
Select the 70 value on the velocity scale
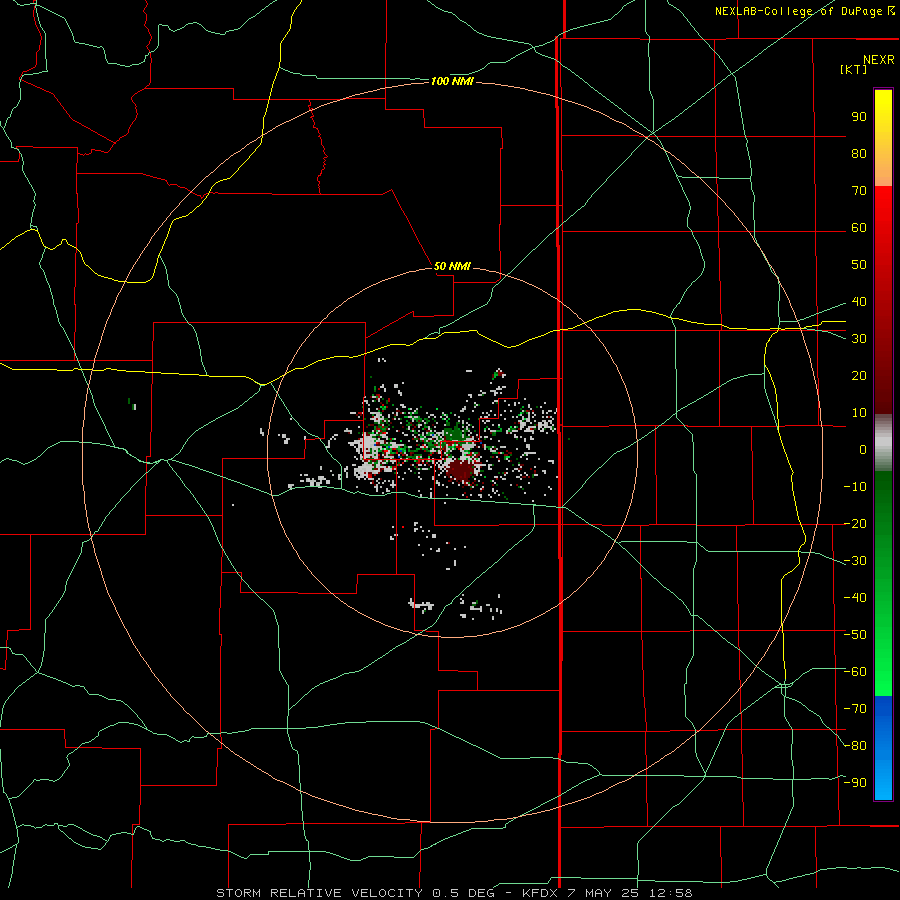[859, 191]
